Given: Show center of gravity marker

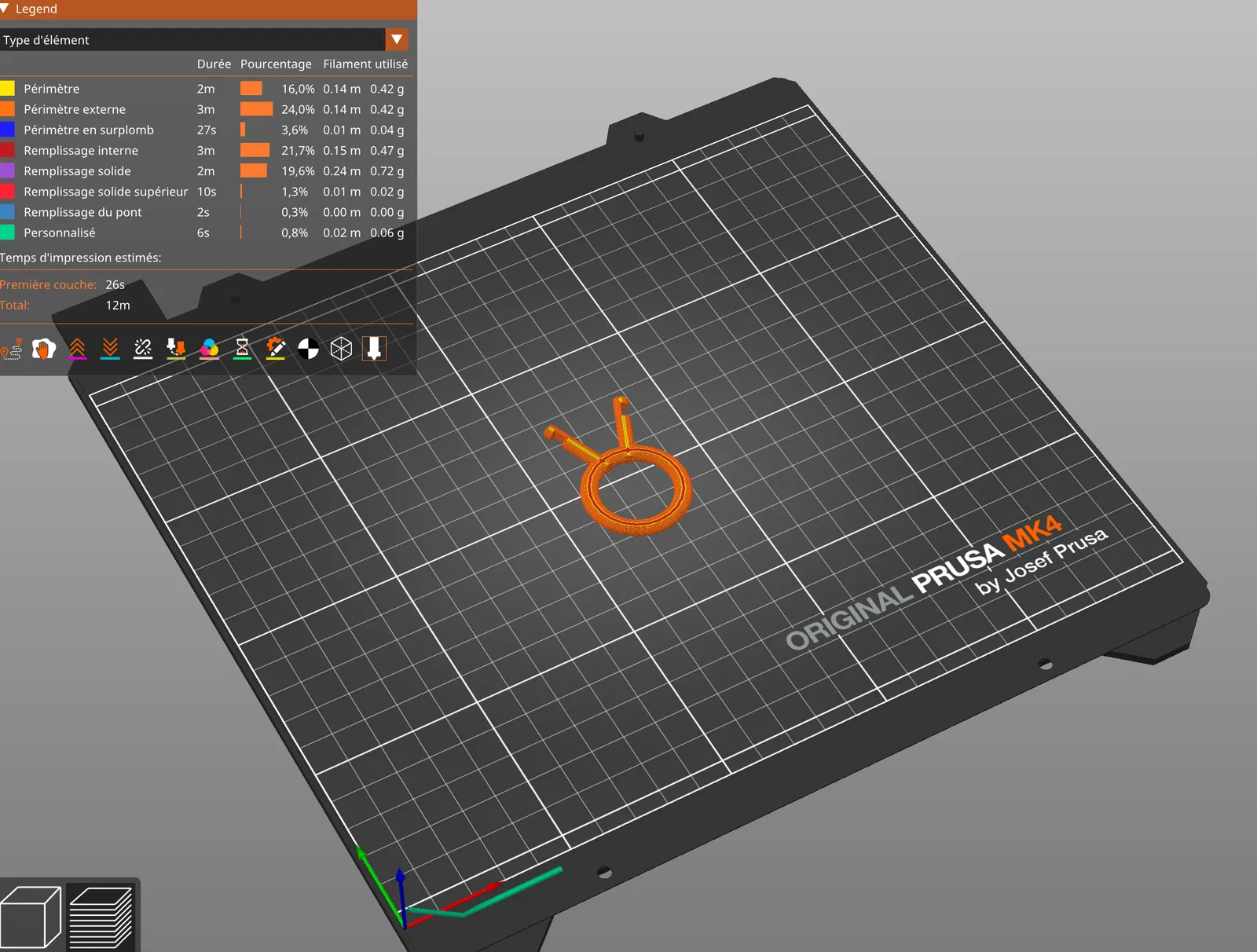Looking at the screenshot, I should click(309, 349).
